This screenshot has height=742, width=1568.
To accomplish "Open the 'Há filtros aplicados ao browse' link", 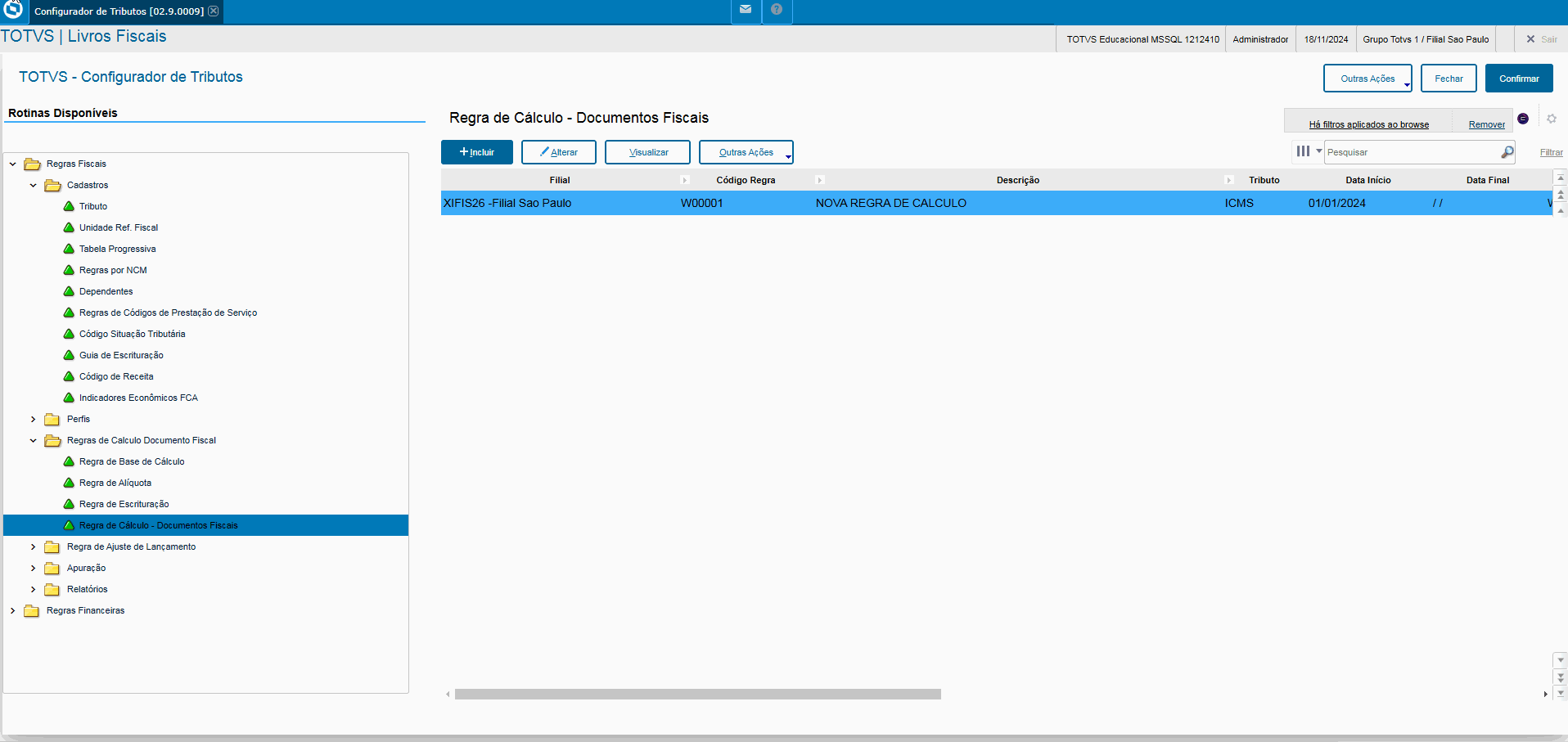I will click(1369, 124).
